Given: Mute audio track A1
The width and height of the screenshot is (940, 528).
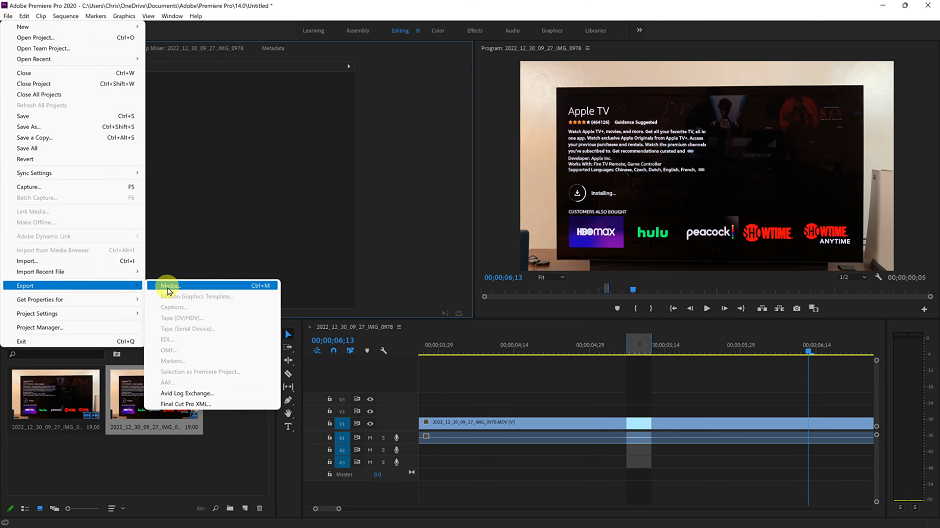Looking at the screenshot, I should pos(370,438).
